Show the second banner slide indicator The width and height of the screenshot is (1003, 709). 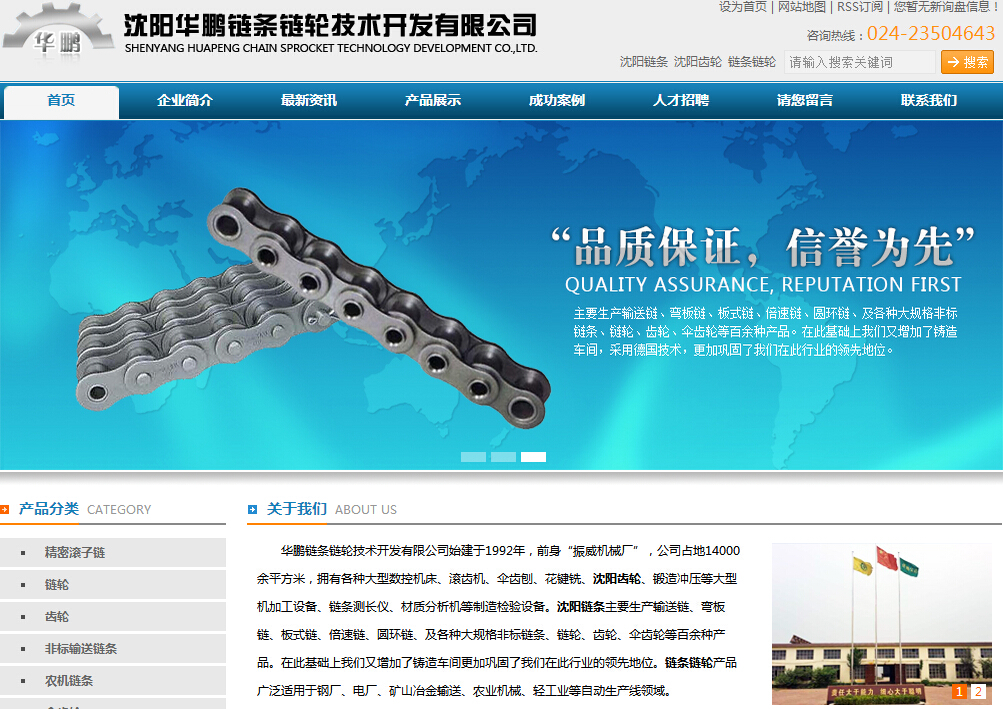click(x=503, y=457)
